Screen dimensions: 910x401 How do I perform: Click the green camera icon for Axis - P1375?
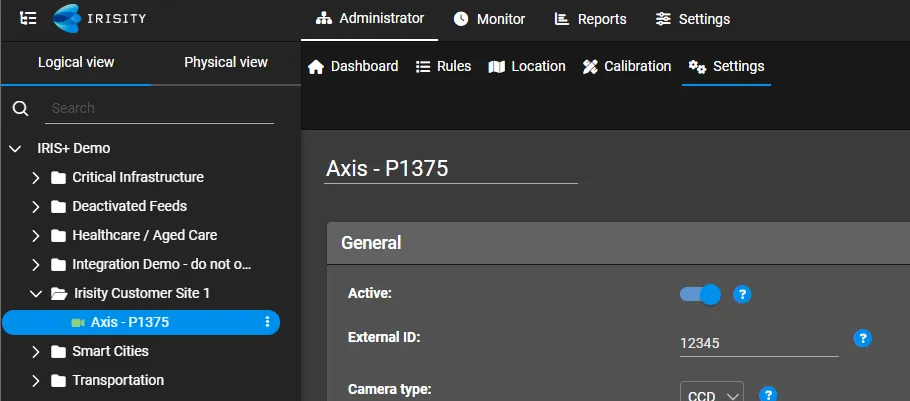[78, 323]
